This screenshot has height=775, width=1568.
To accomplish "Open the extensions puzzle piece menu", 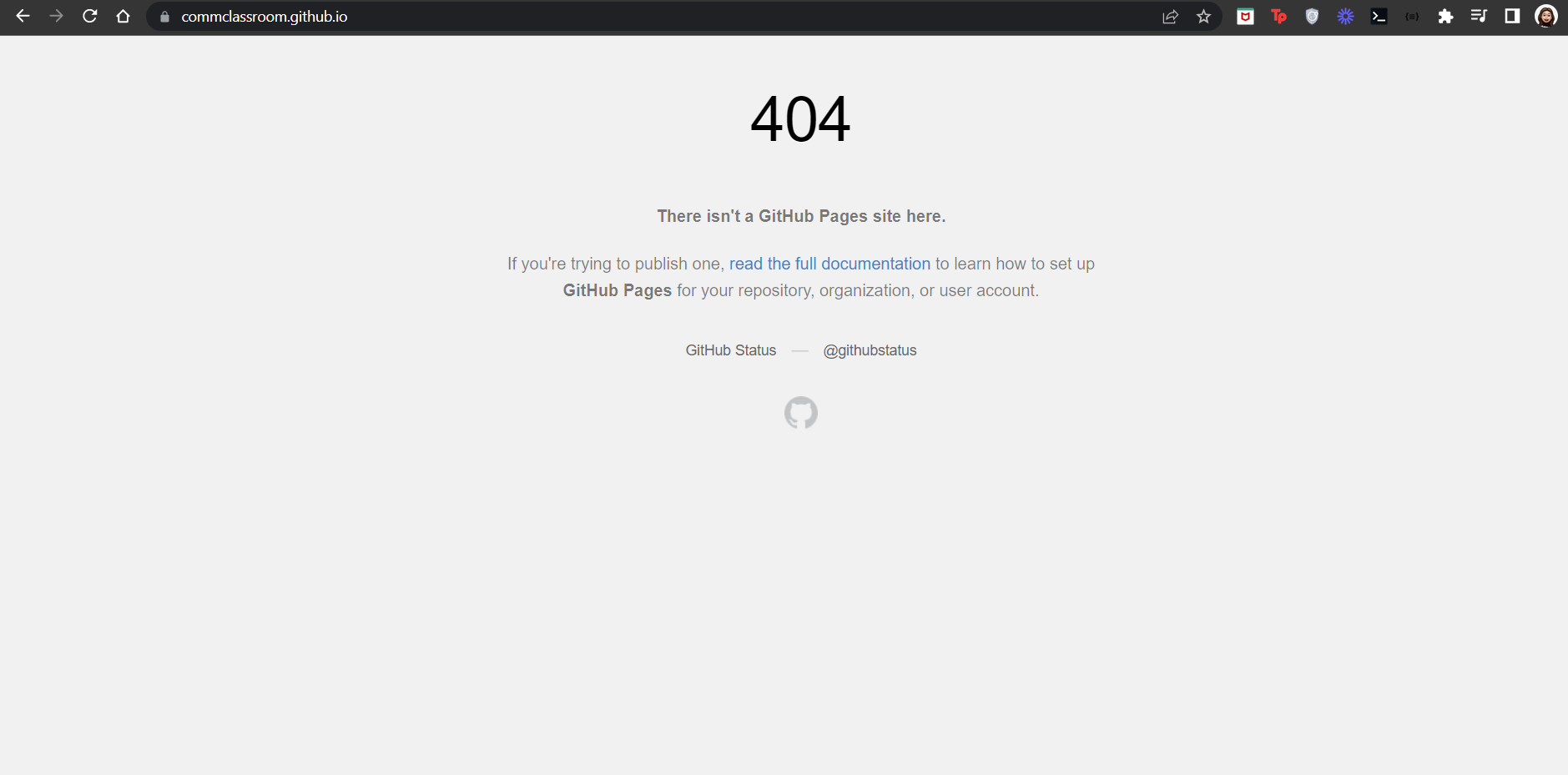I will tap(1445, 16).
